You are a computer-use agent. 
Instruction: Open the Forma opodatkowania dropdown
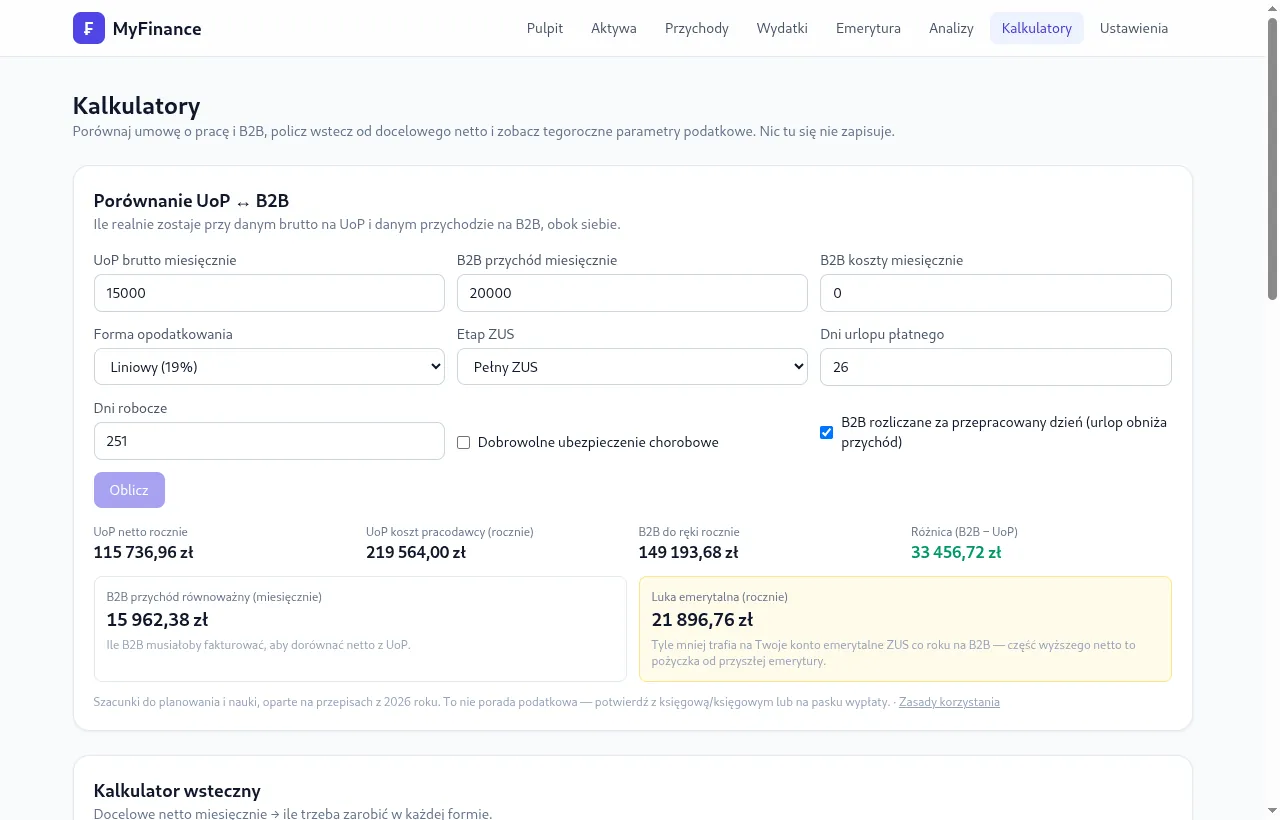pos(269,367)
